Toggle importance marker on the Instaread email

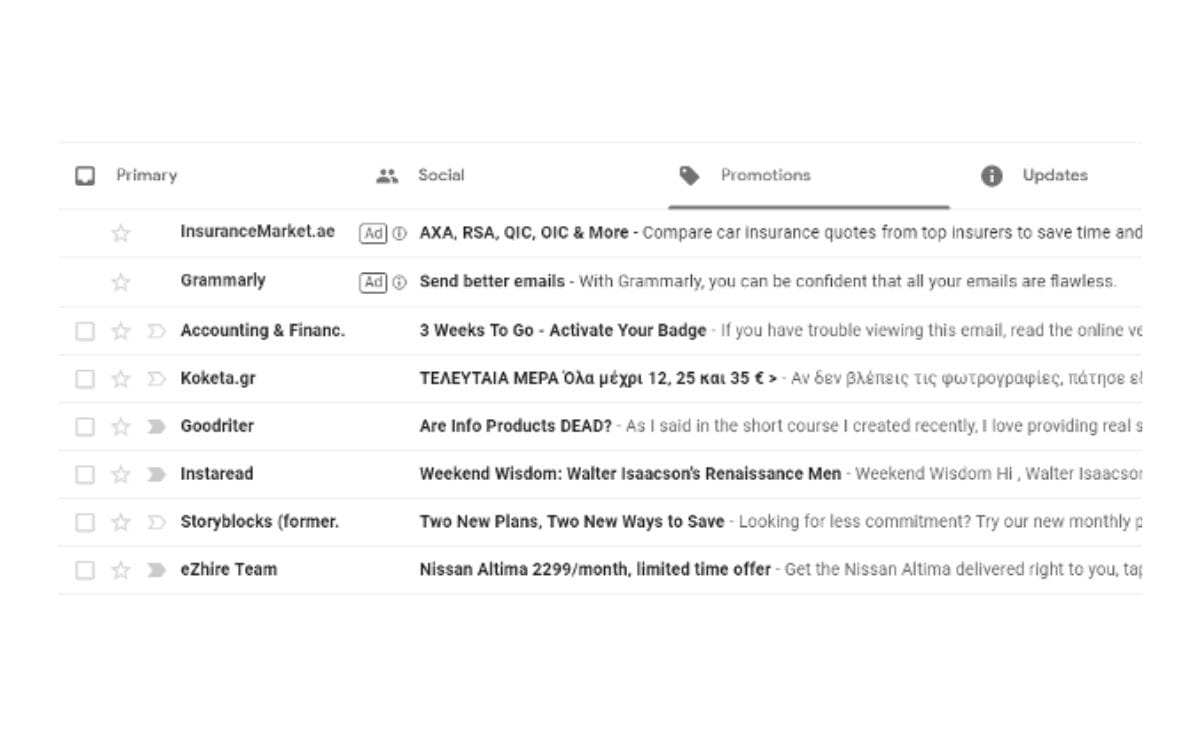pyautogui.click(x=156, y=474)
